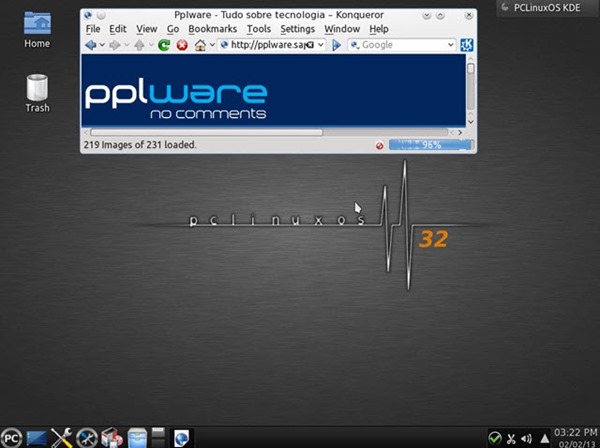The height and width of the screenshot is (448, 600).
Task: Click the on-all-desktops title bar button
Action: tap(101, 15)
